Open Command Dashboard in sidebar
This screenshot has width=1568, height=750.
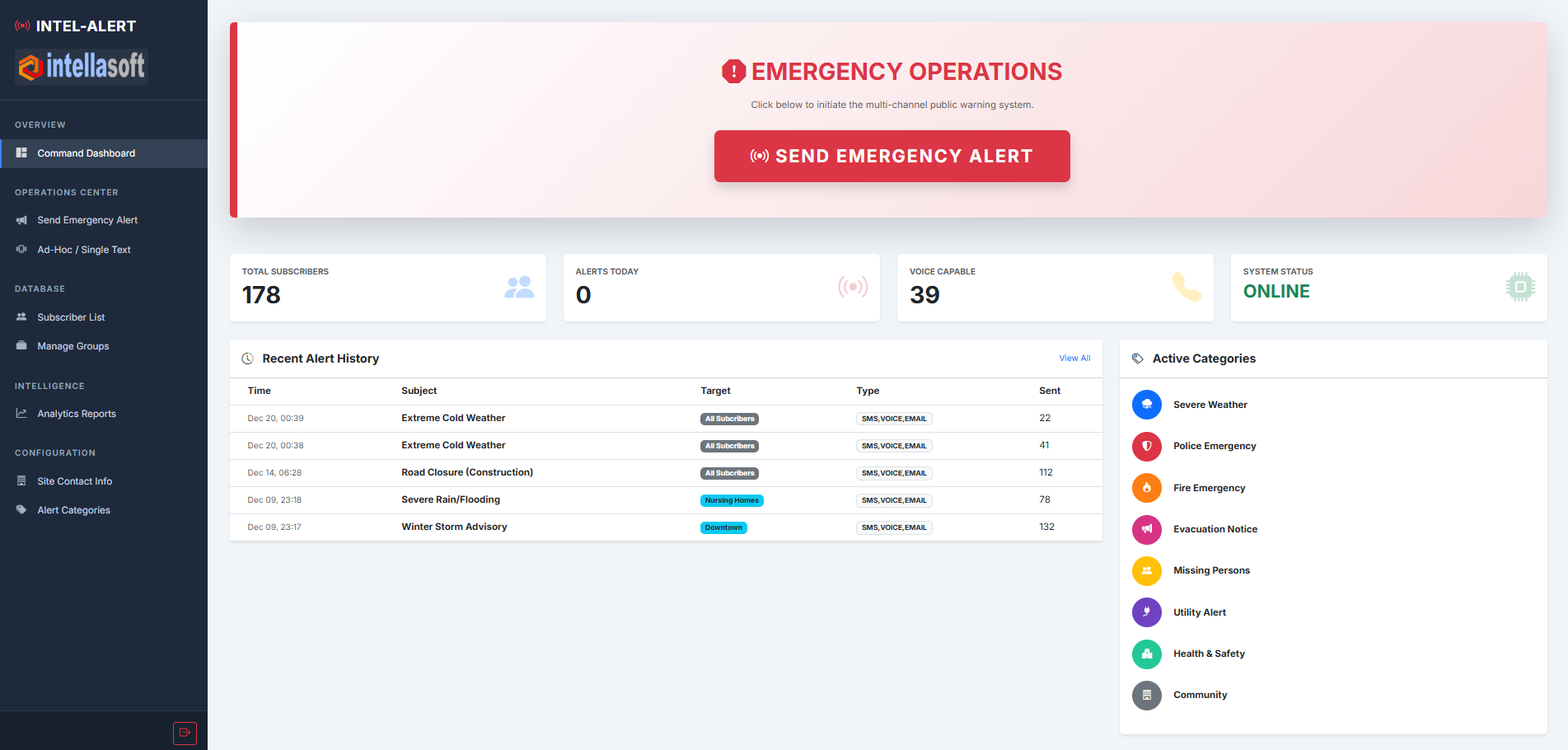click(86, 153)
